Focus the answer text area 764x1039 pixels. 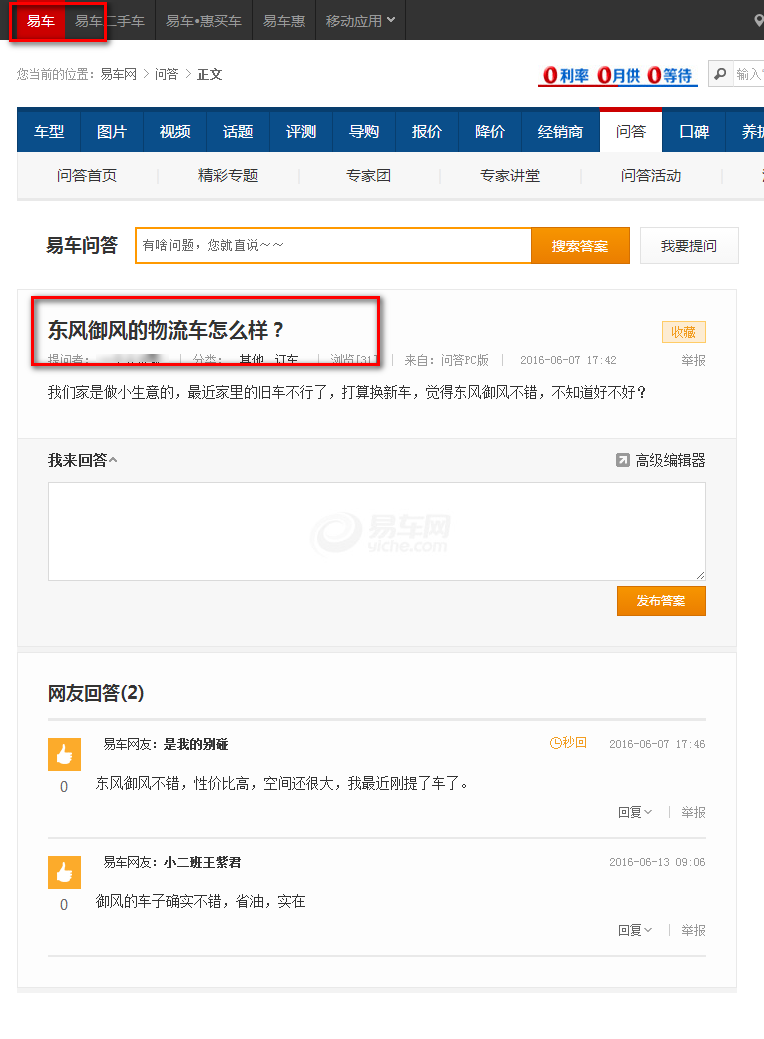pos(376,531)
